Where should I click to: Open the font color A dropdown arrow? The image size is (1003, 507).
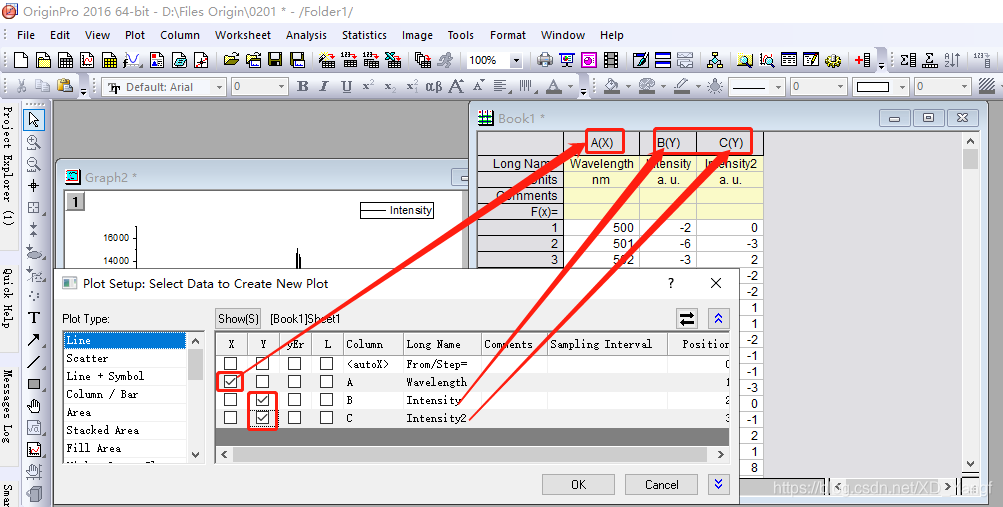(x=571, y=87)
